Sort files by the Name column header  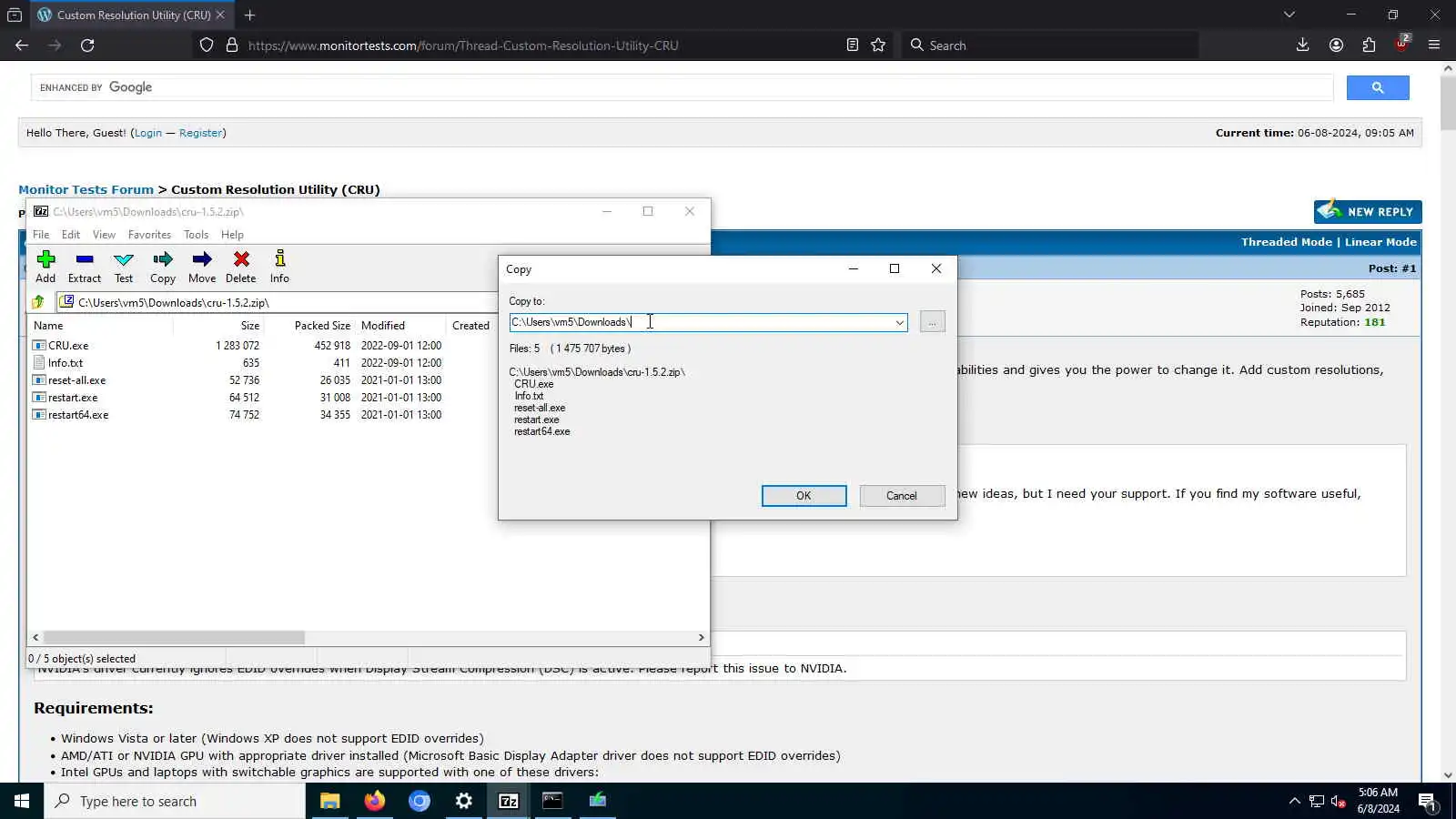100,326
